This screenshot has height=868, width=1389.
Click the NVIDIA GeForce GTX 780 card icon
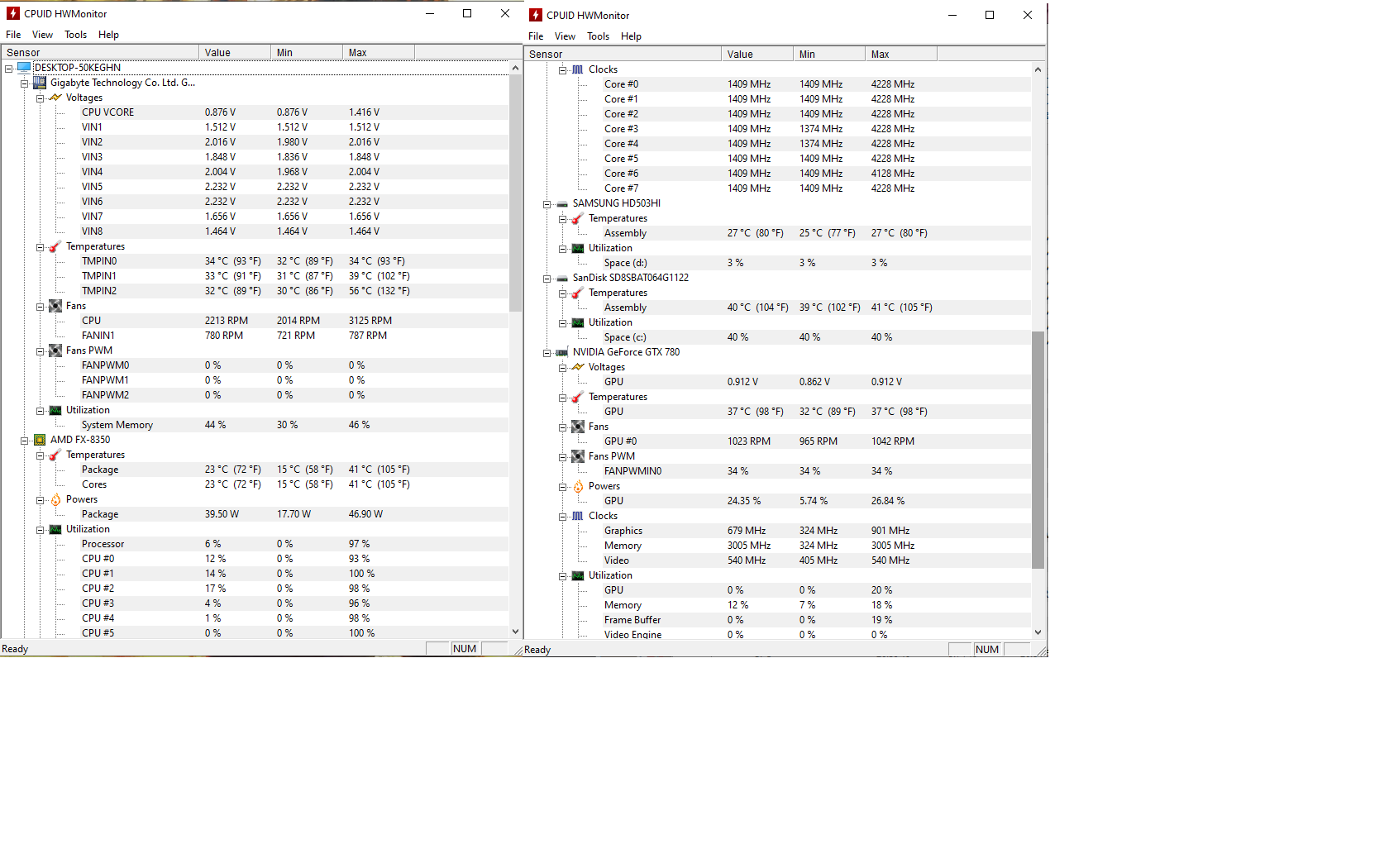point(562,352)
